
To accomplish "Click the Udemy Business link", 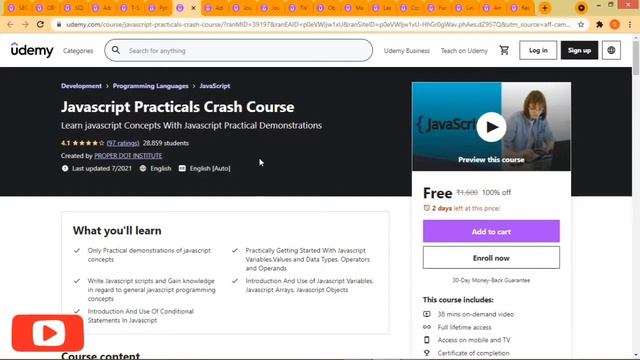I will pyautogui.click(x=407, y=51).
